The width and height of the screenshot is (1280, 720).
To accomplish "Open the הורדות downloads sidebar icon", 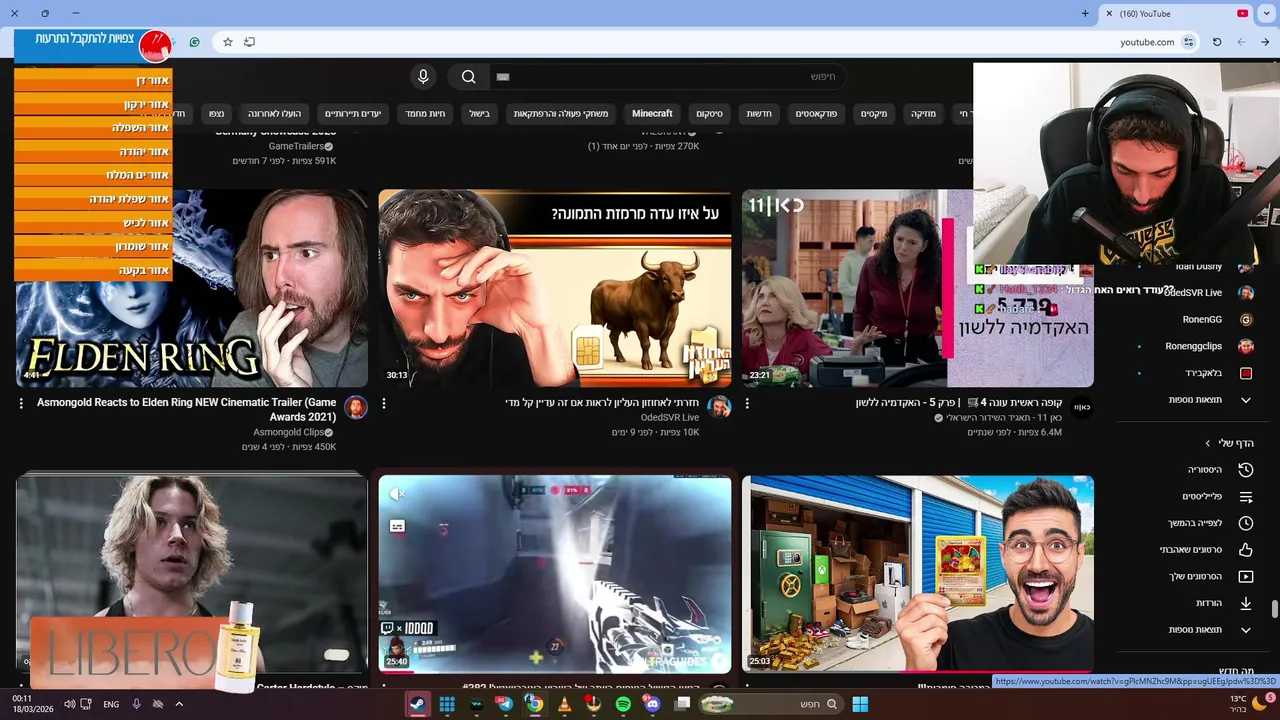I will coord(1246,603).
